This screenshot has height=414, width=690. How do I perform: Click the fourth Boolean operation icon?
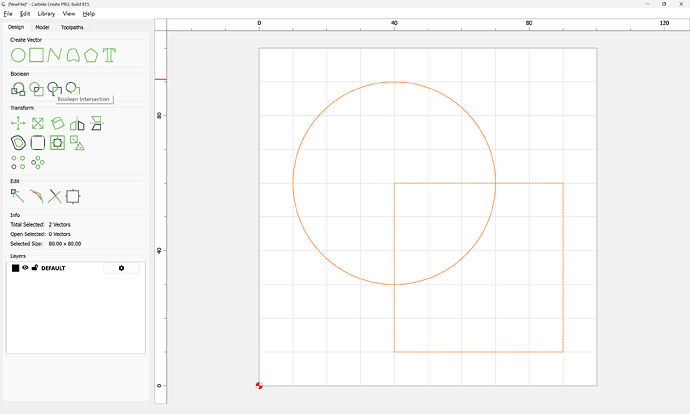[x=73, y=88]
